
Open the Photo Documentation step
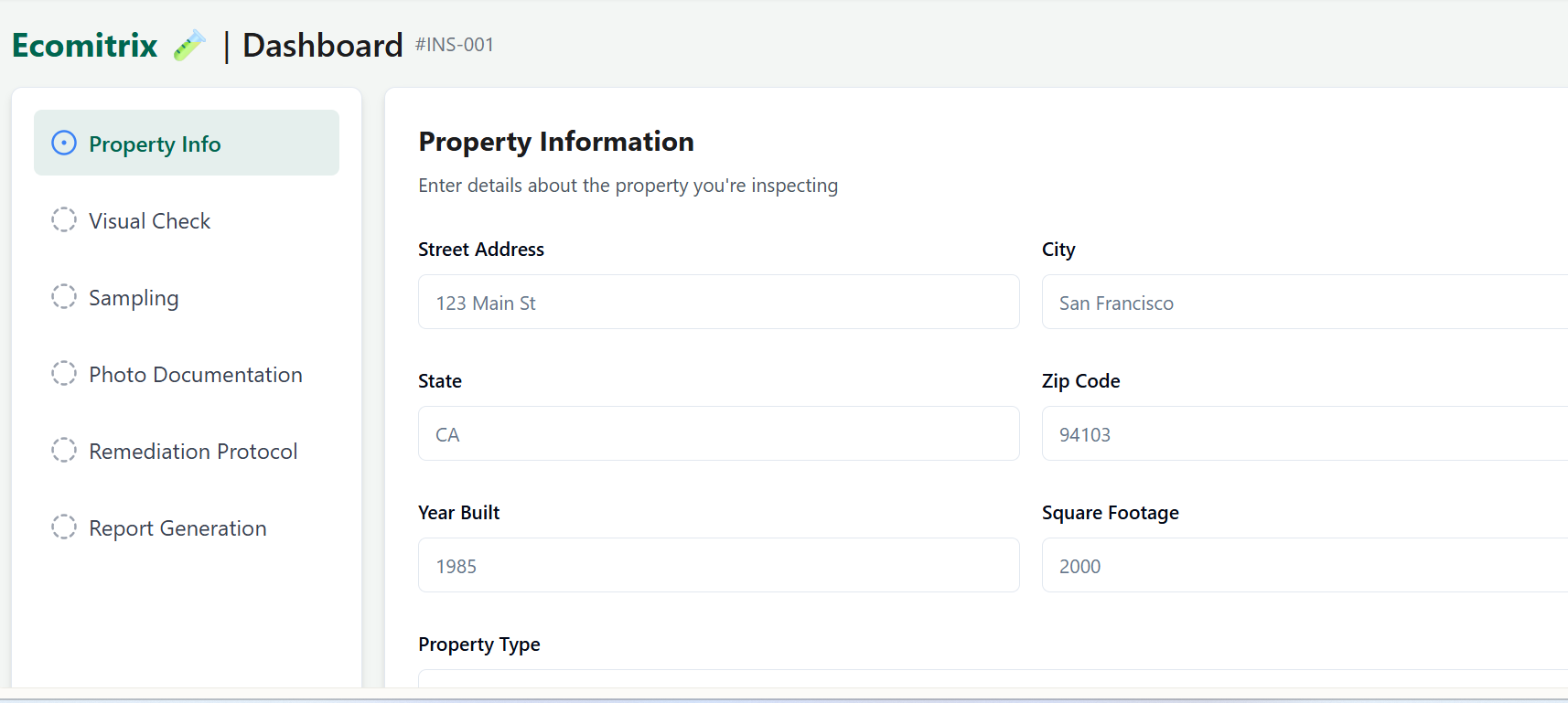click(x=187, y=373)
